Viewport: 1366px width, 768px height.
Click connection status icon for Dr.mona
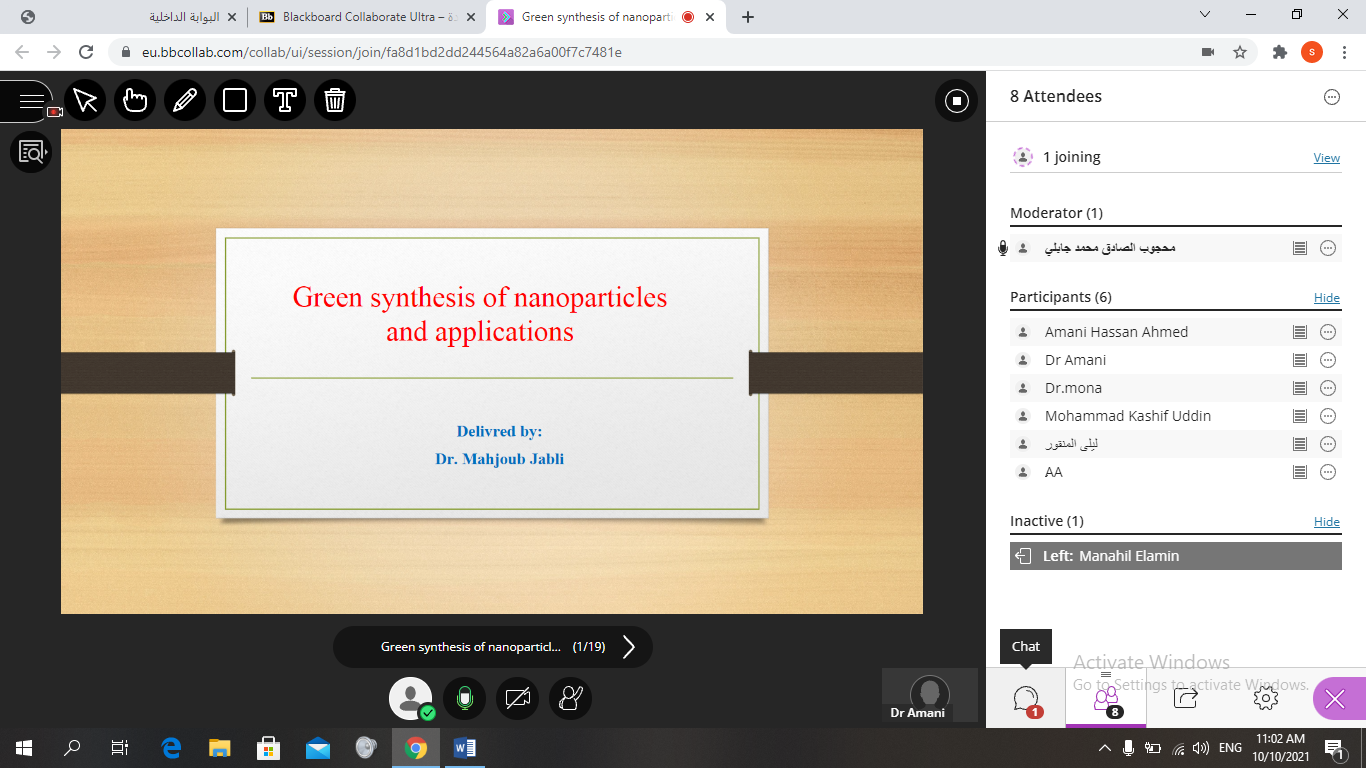(1300, 388)
